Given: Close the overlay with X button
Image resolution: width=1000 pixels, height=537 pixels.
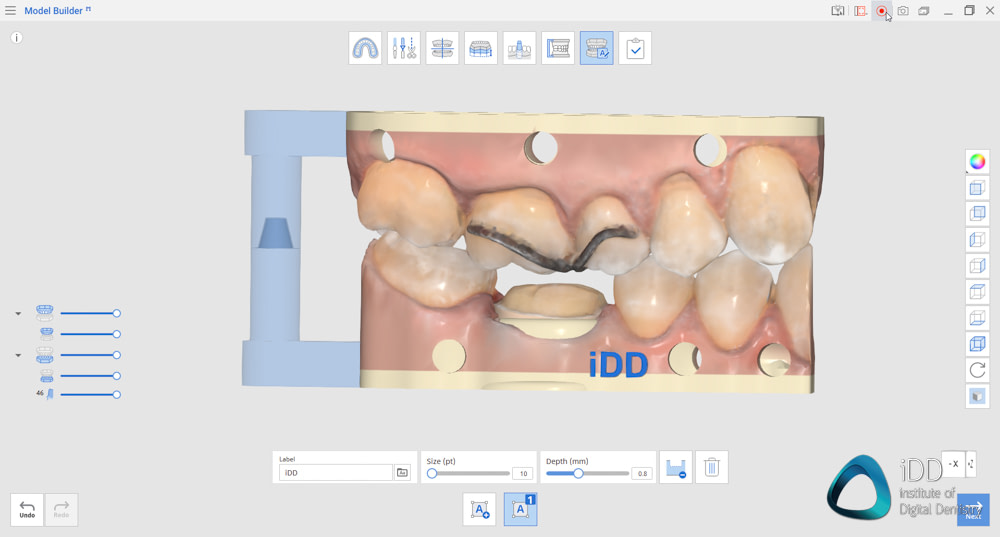Looking at the screenshot, I should [x=953, y=464].
